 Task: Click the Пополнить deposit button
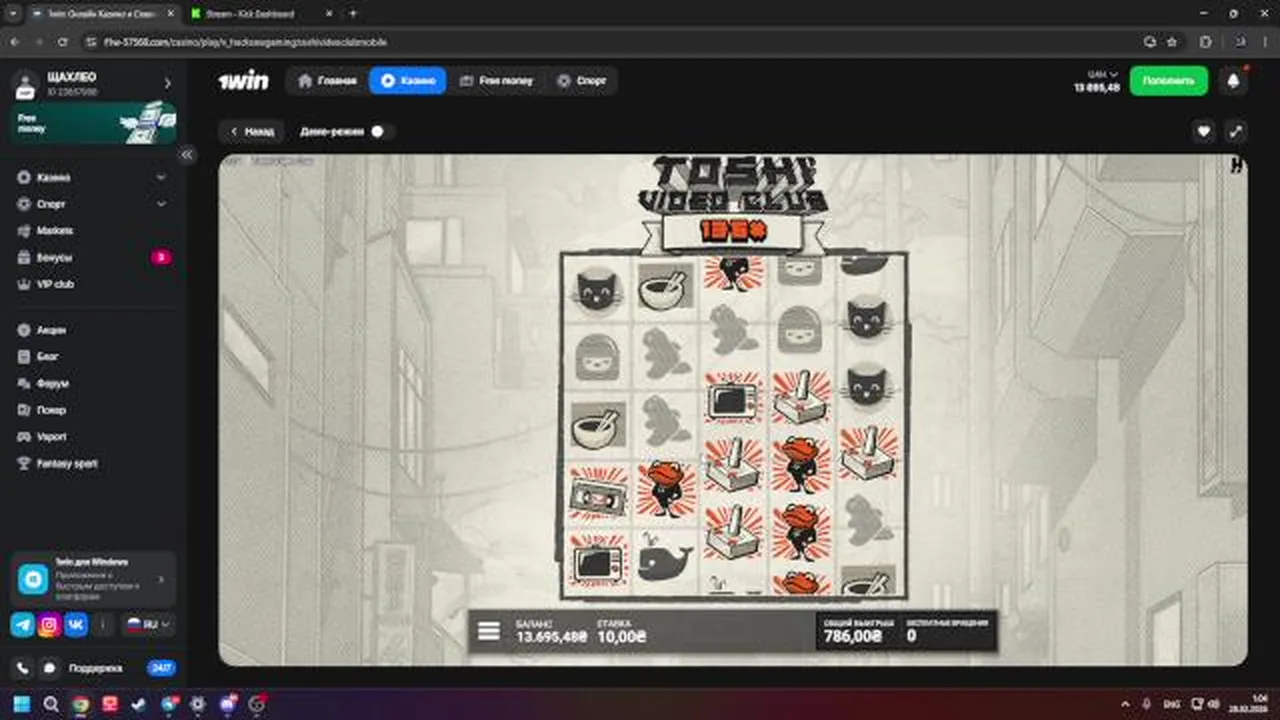pos(1168,81)
